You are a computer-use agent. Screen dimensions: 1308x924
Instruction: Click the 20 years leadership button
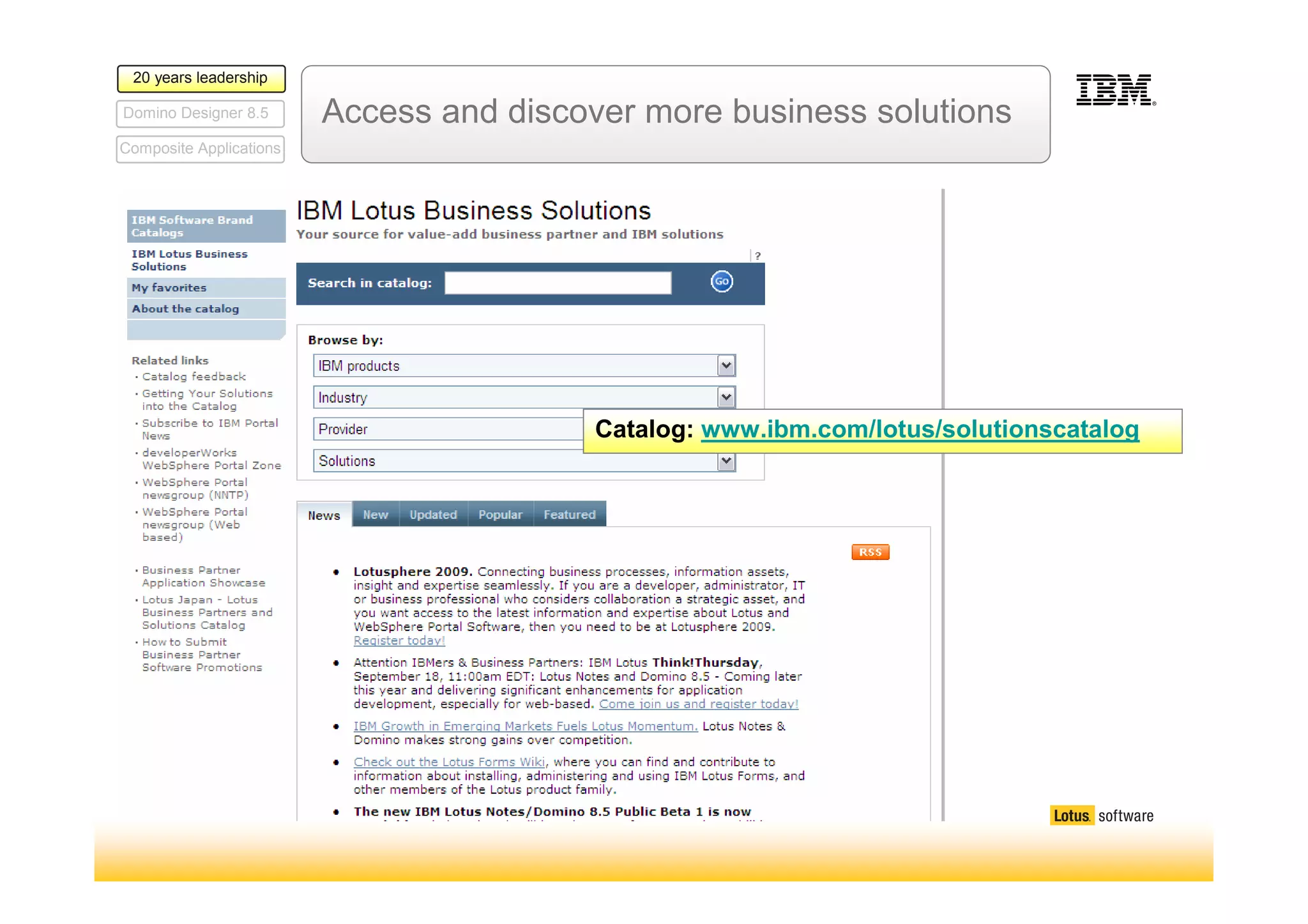201,78
